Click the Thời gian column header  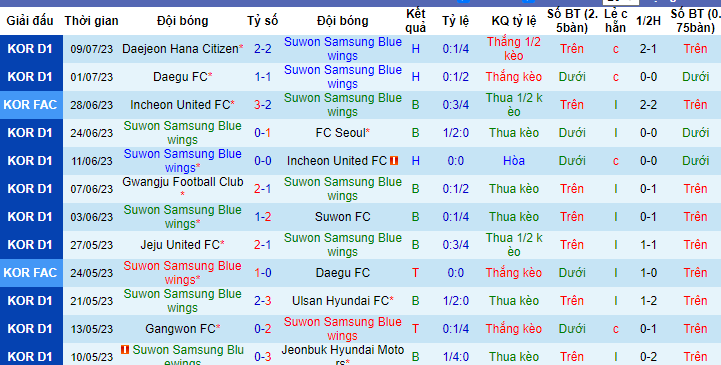tap(92, 21)
